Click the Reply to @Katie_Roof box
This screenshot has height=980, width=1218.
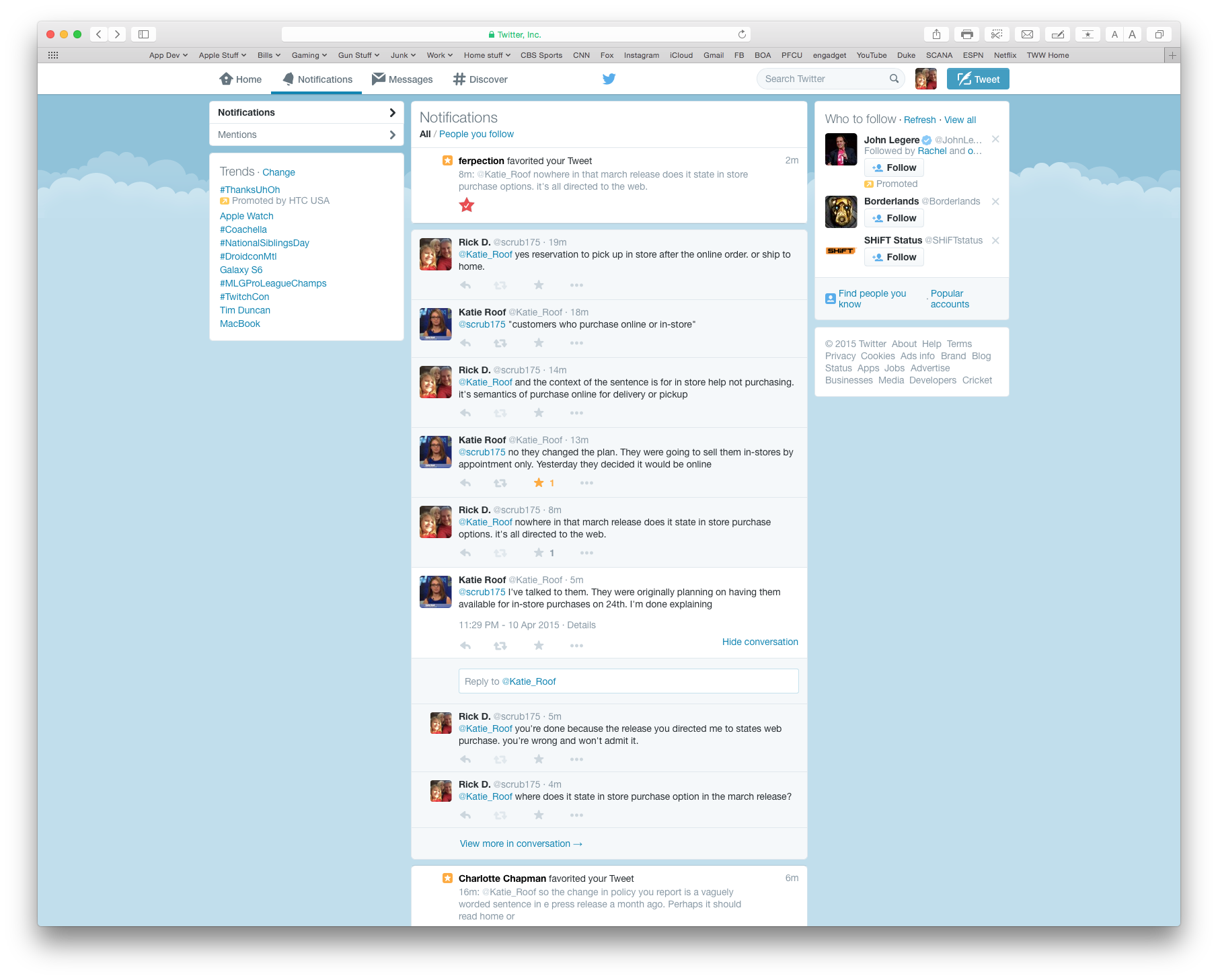point(628,681)
